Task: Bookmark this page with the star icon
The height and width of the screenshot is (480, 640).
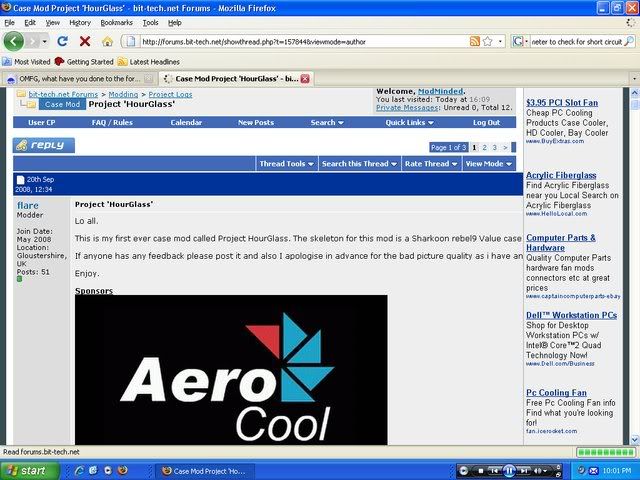Action: (487, 41)
